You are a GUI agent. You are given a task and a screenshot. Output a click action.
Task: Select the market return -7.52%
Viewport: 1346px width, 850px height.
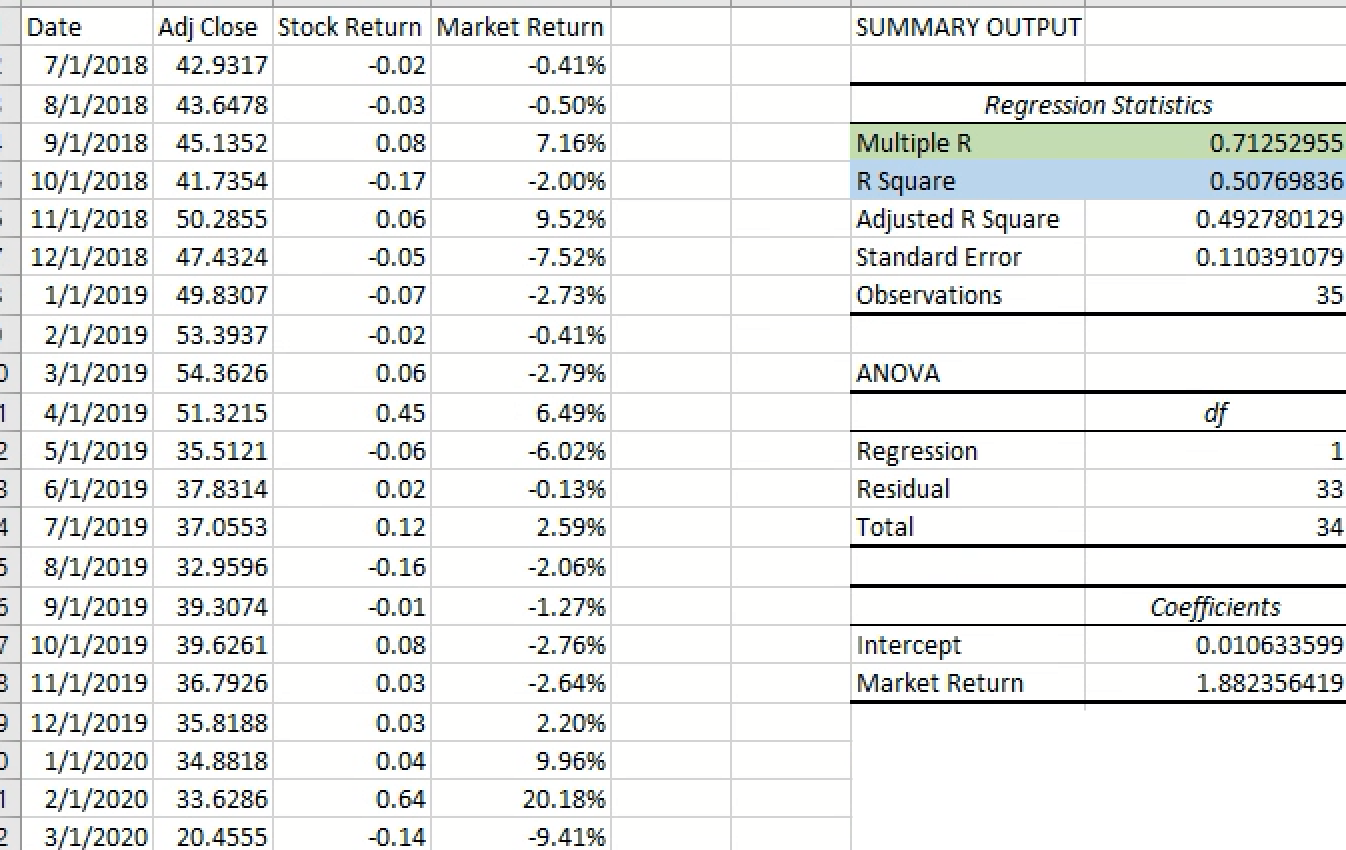(520, 257)
